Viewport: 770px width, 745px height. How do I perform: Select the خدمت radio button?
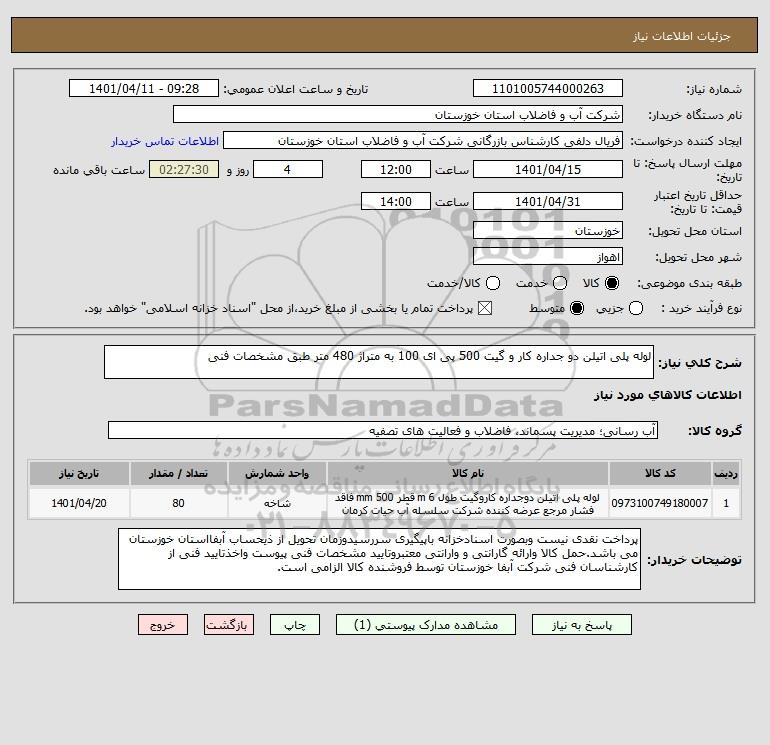pos(560,283)
